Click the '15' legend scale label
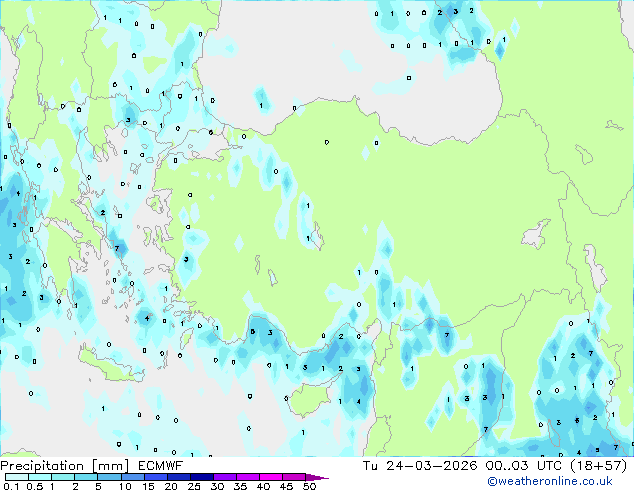Image resolution: width=634 pixels, height=490 pixels. [148, 486]
